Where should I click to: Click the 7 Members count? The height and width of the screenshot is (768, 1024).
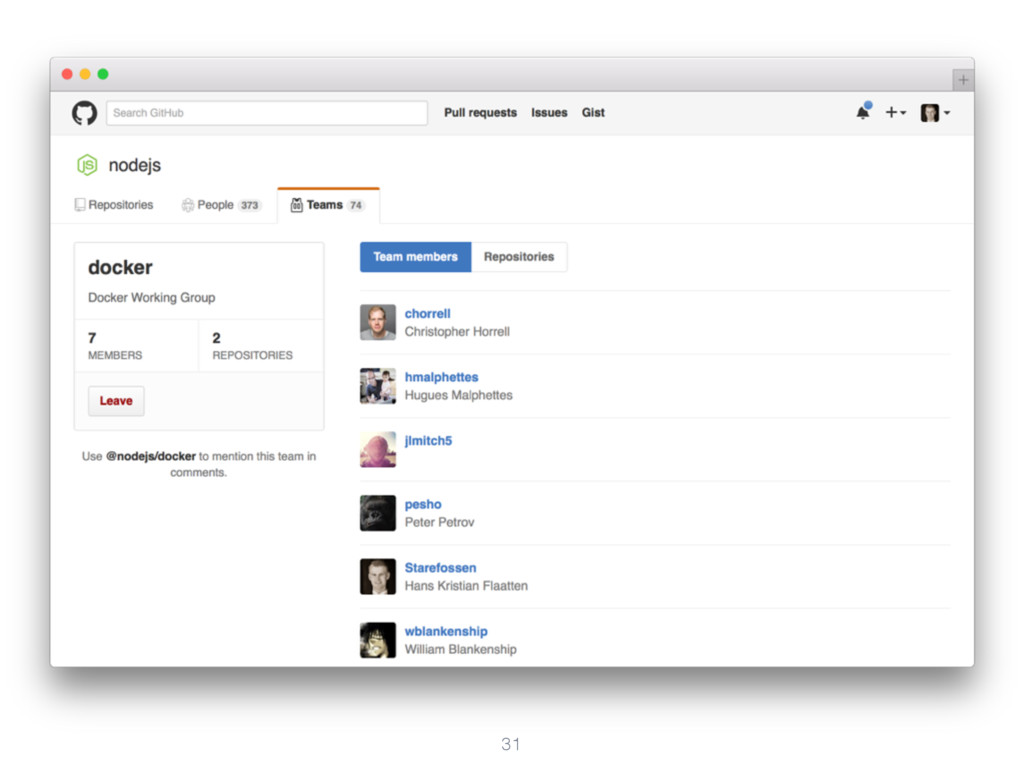[115, 345]
